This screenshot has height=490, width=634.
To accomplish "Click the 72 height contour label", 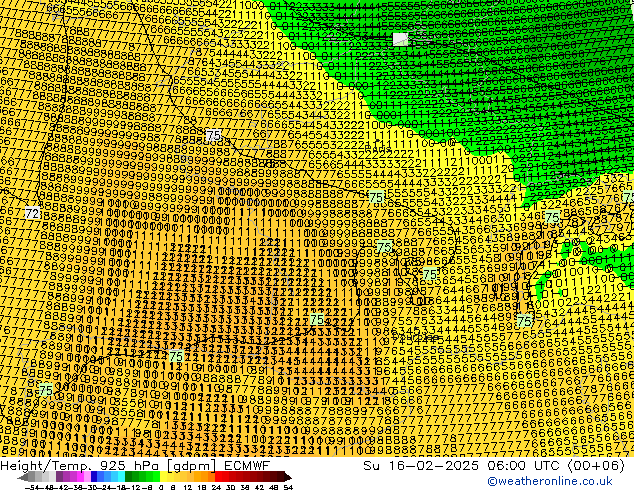I will click(x=32, y=213).
